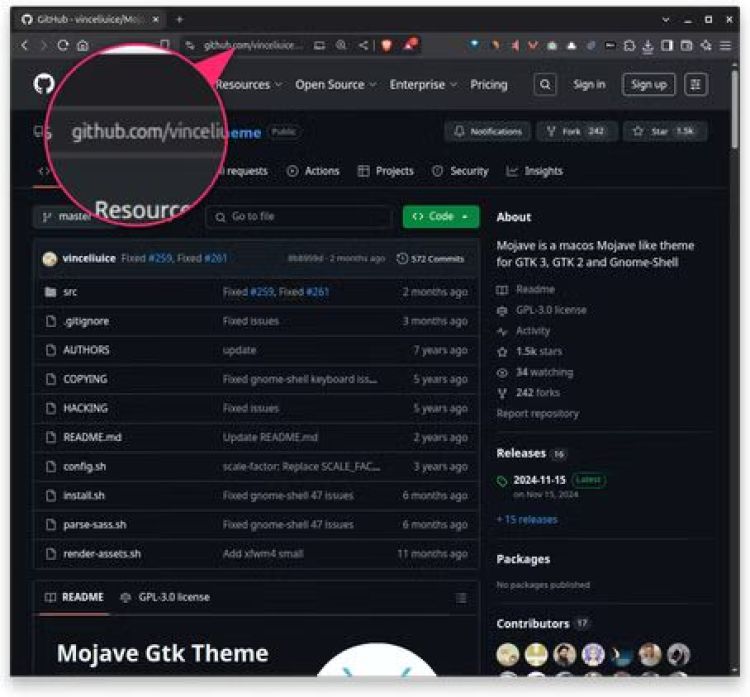The height and width of the screenshot is (697, 750).
Task: Open the GitHub search magnifier button
Action: 544,85
